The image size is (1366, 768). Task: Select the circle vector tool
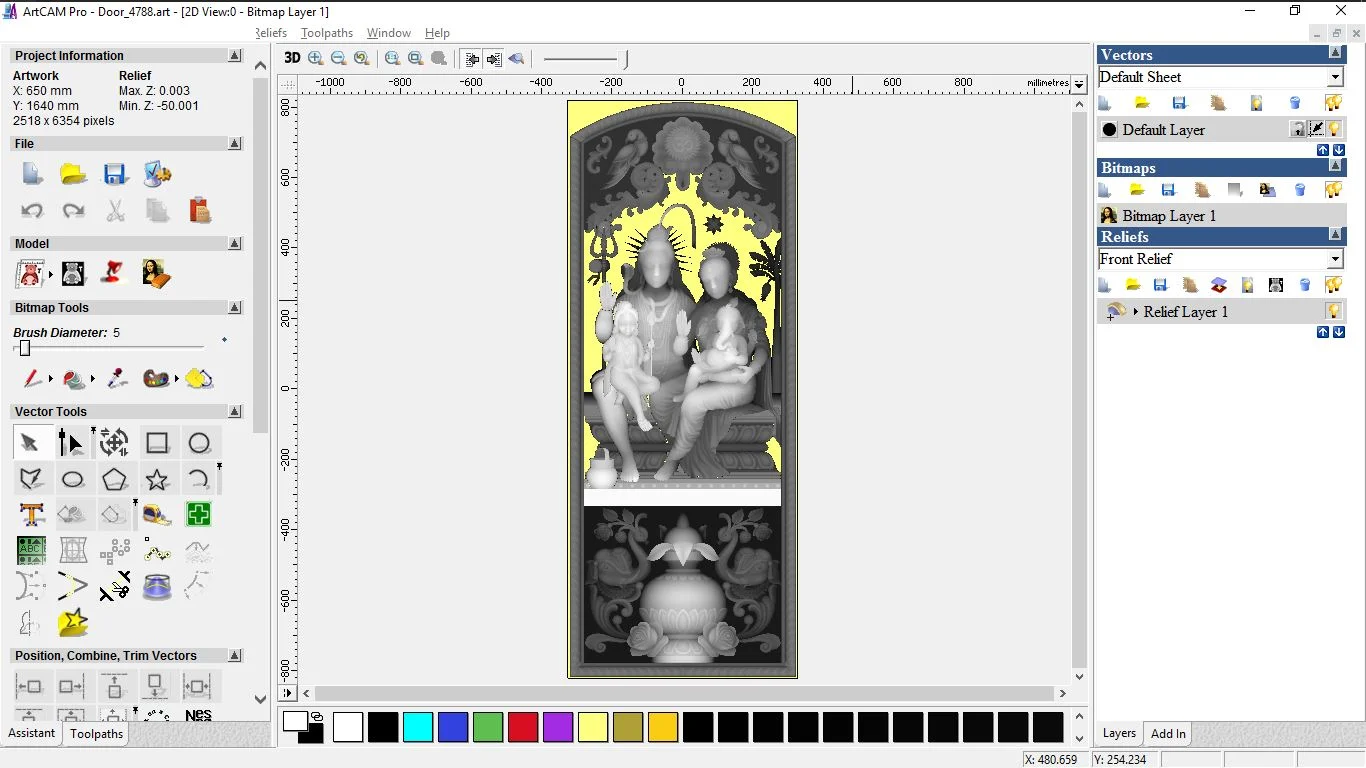pyautogui.click(x=199, y=443)
